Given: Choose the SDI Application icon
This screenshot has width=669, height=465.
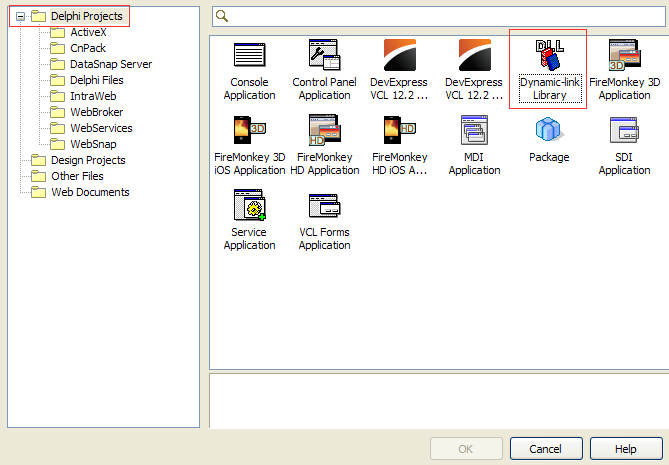Looking at the screenshot, I should pos(624,130).
